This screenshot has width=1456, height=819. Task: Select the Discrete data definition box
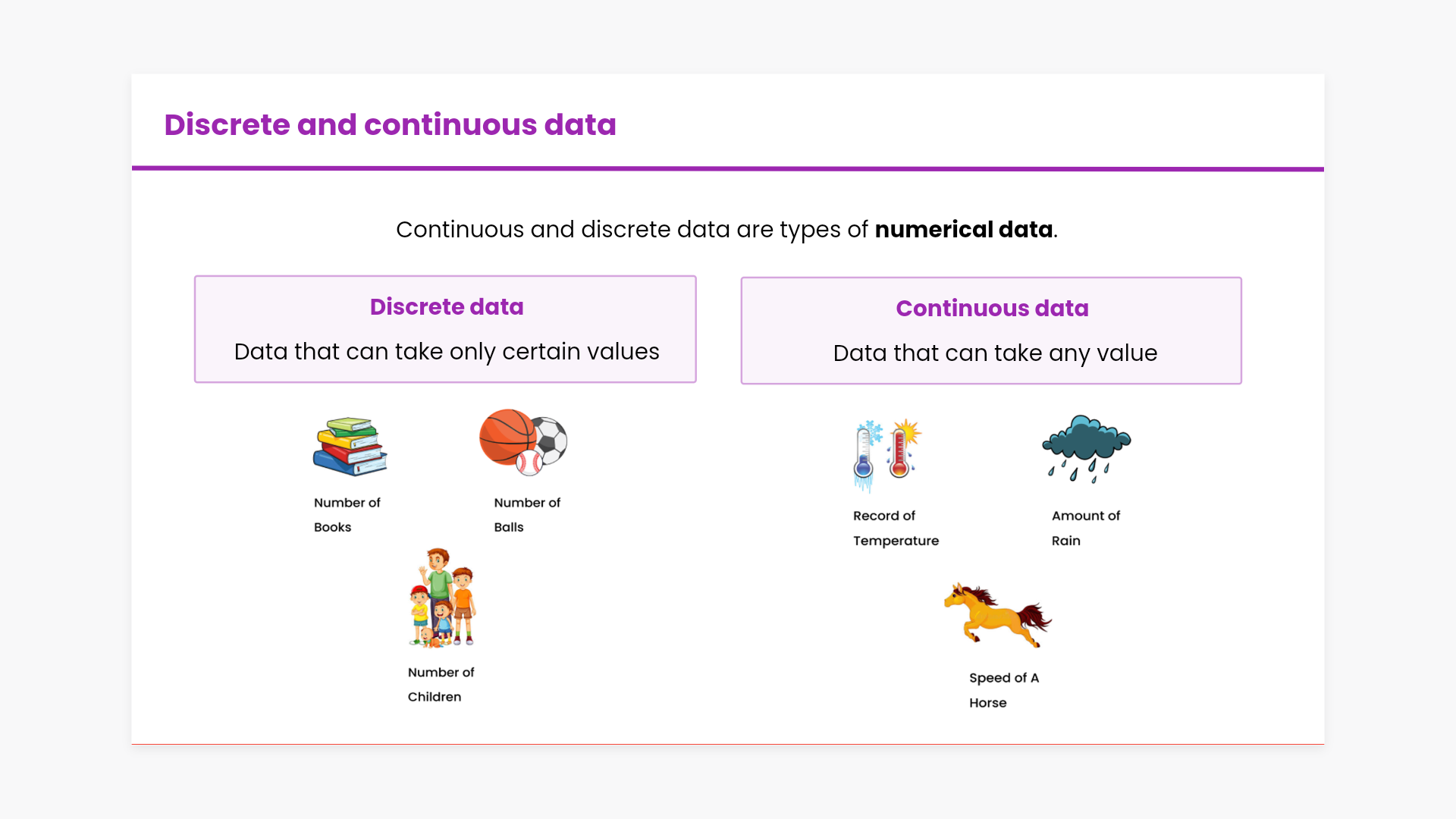coord(445,329)
